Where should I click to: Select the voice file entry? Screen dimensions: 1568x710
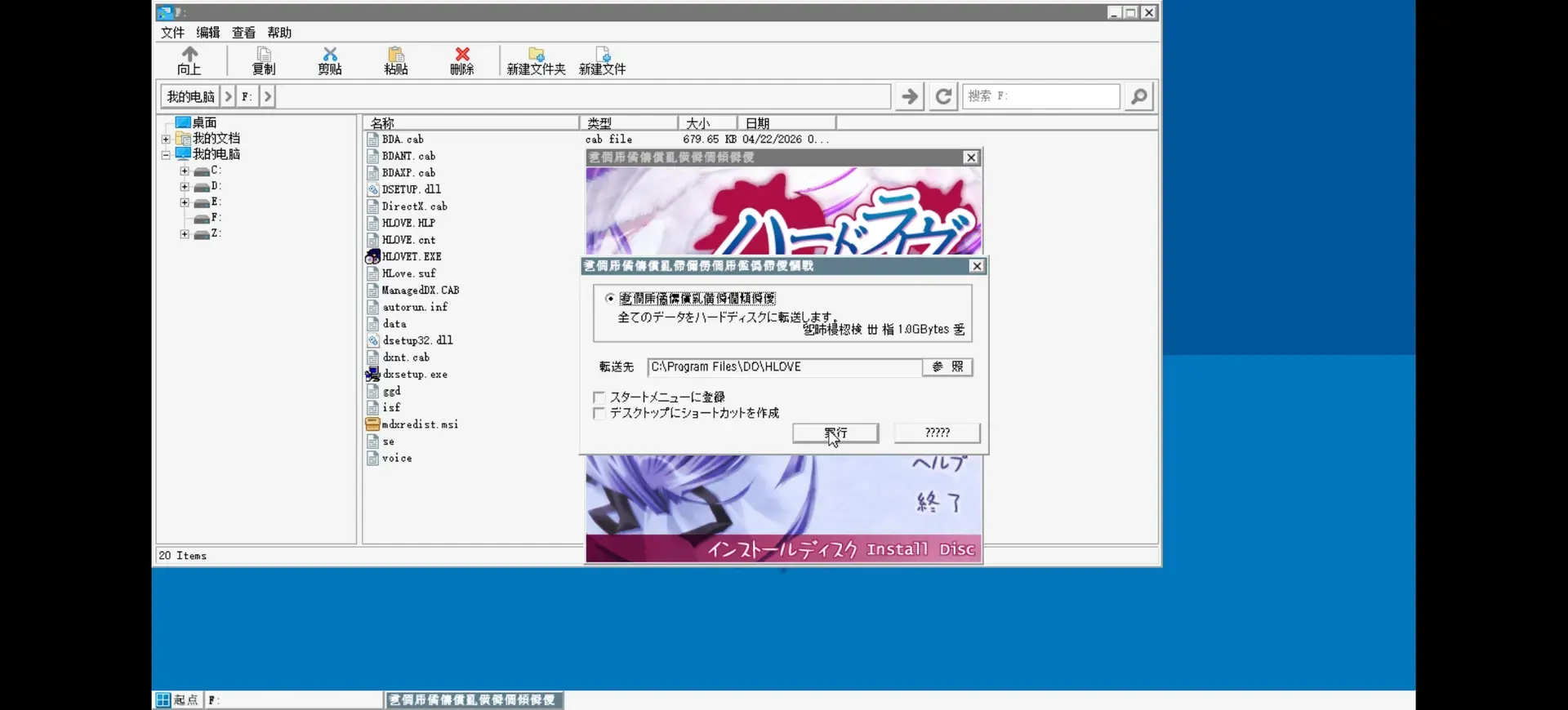pyautogui.click(x=397, y=459)
